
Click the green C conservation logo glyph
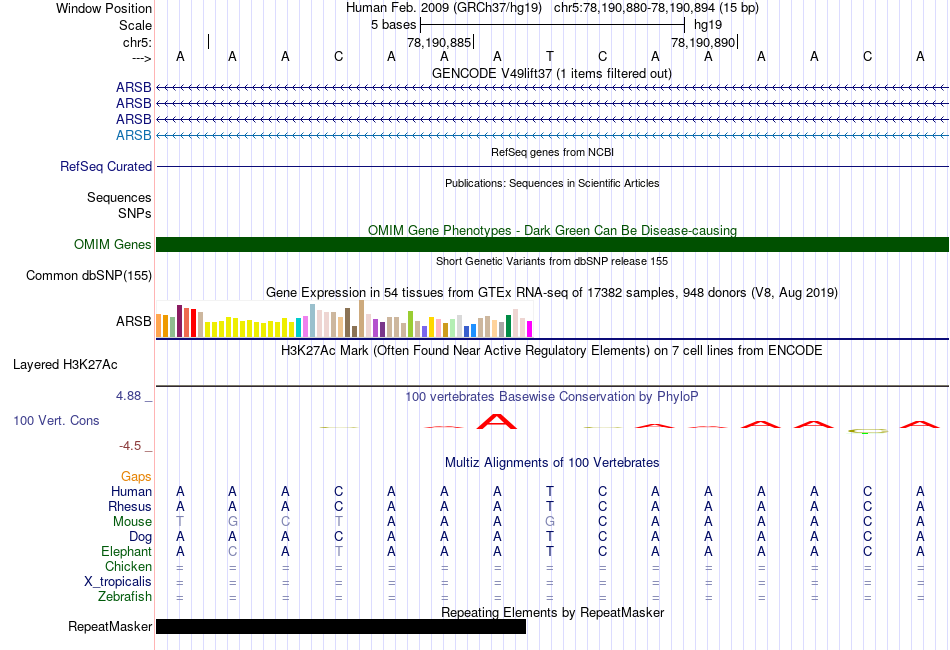pyautogui.click(x=868, y=431)
